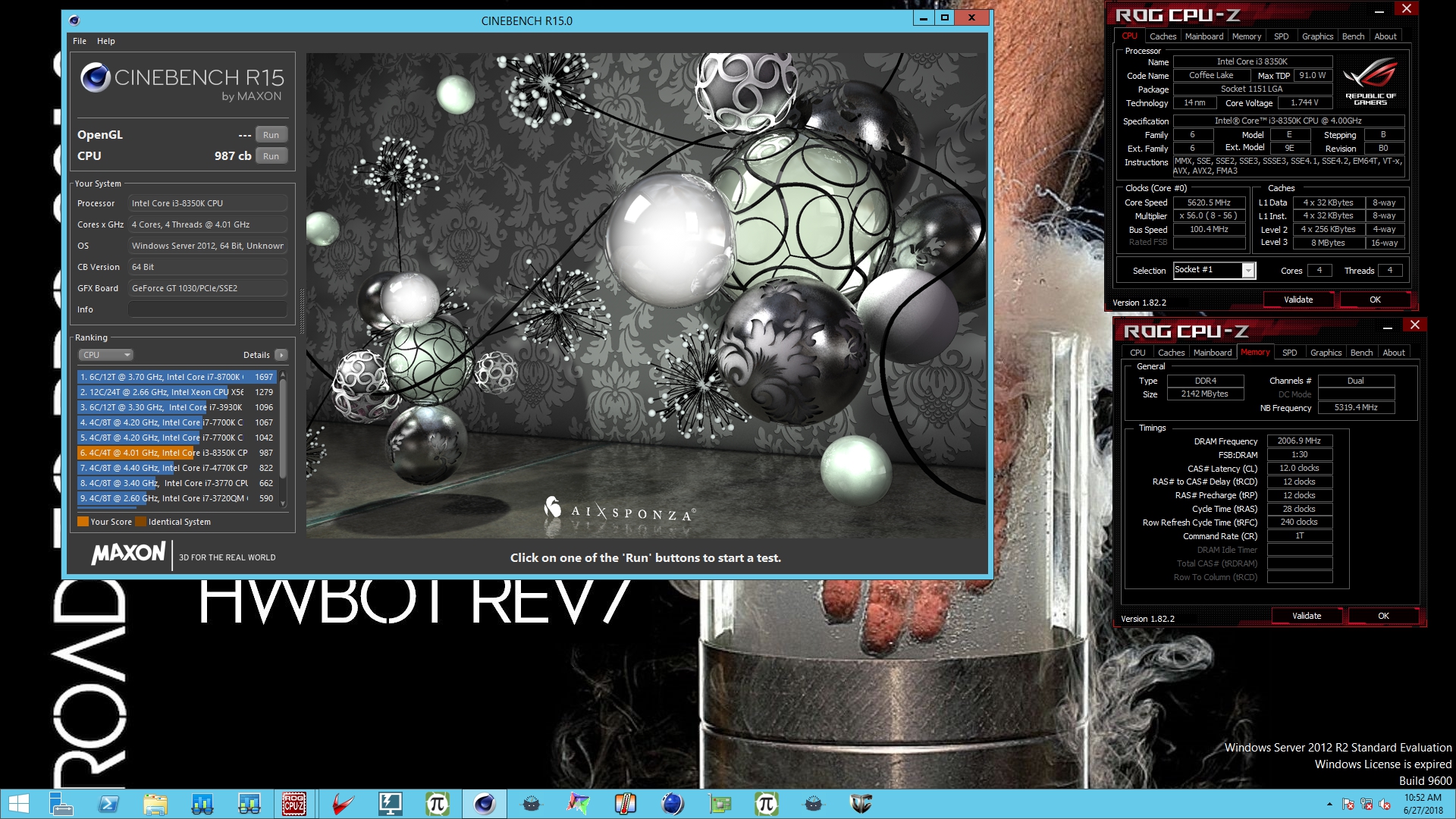The height and width of the screenshot is (819, 1456).
Task: Open Graphics tab in upper CPU-Z
Action: (x=1317, y=36)
